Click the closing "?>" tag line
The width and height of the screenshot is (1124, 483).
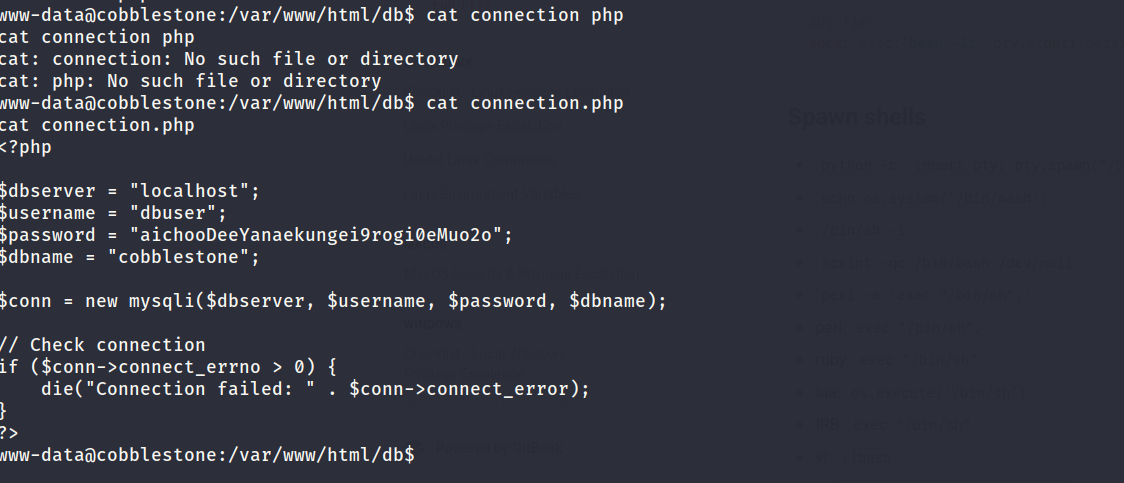coord(9,433)
